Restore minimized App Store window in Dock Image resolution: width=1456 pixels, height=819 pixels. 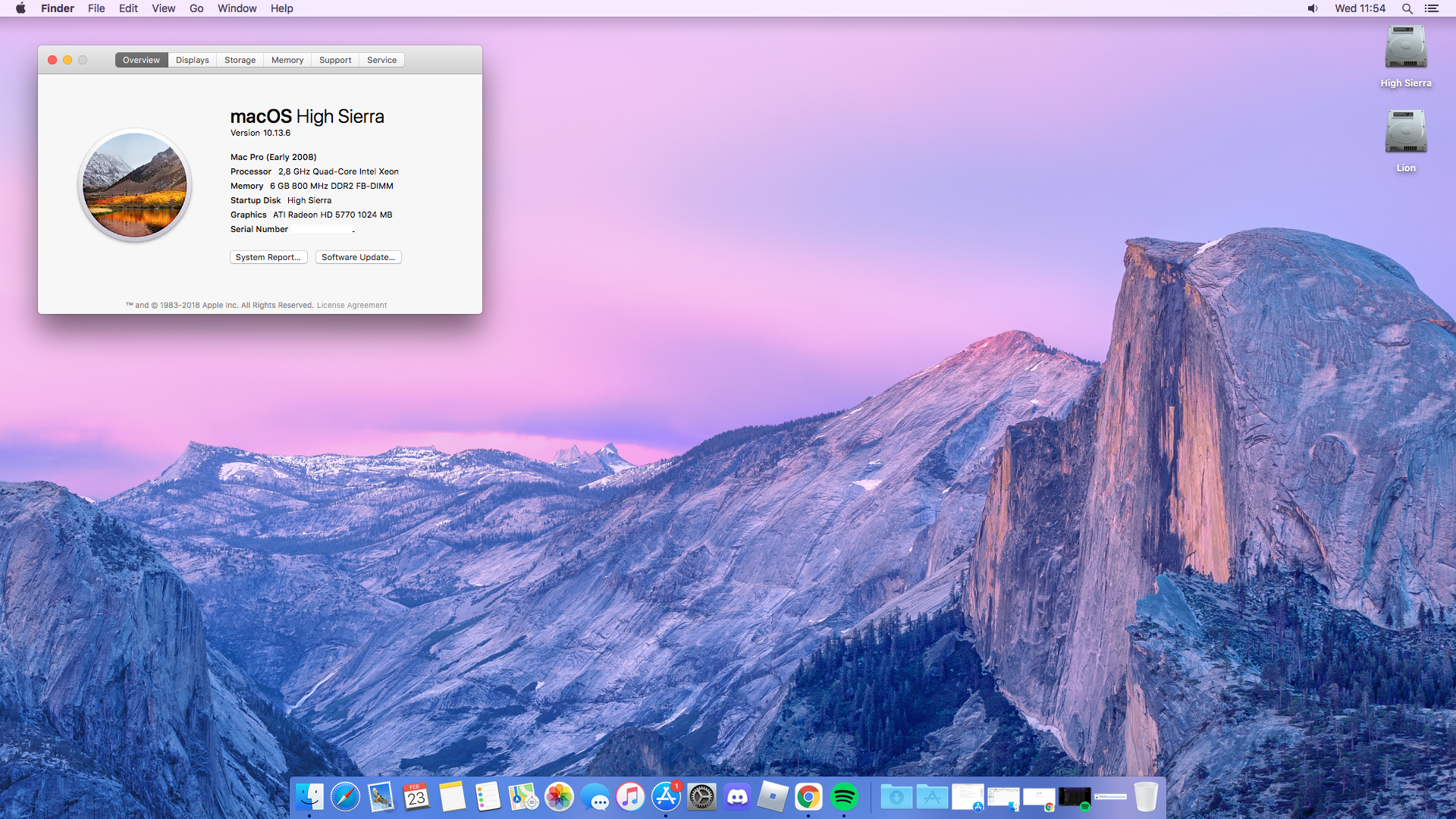(x=968, y=797)
